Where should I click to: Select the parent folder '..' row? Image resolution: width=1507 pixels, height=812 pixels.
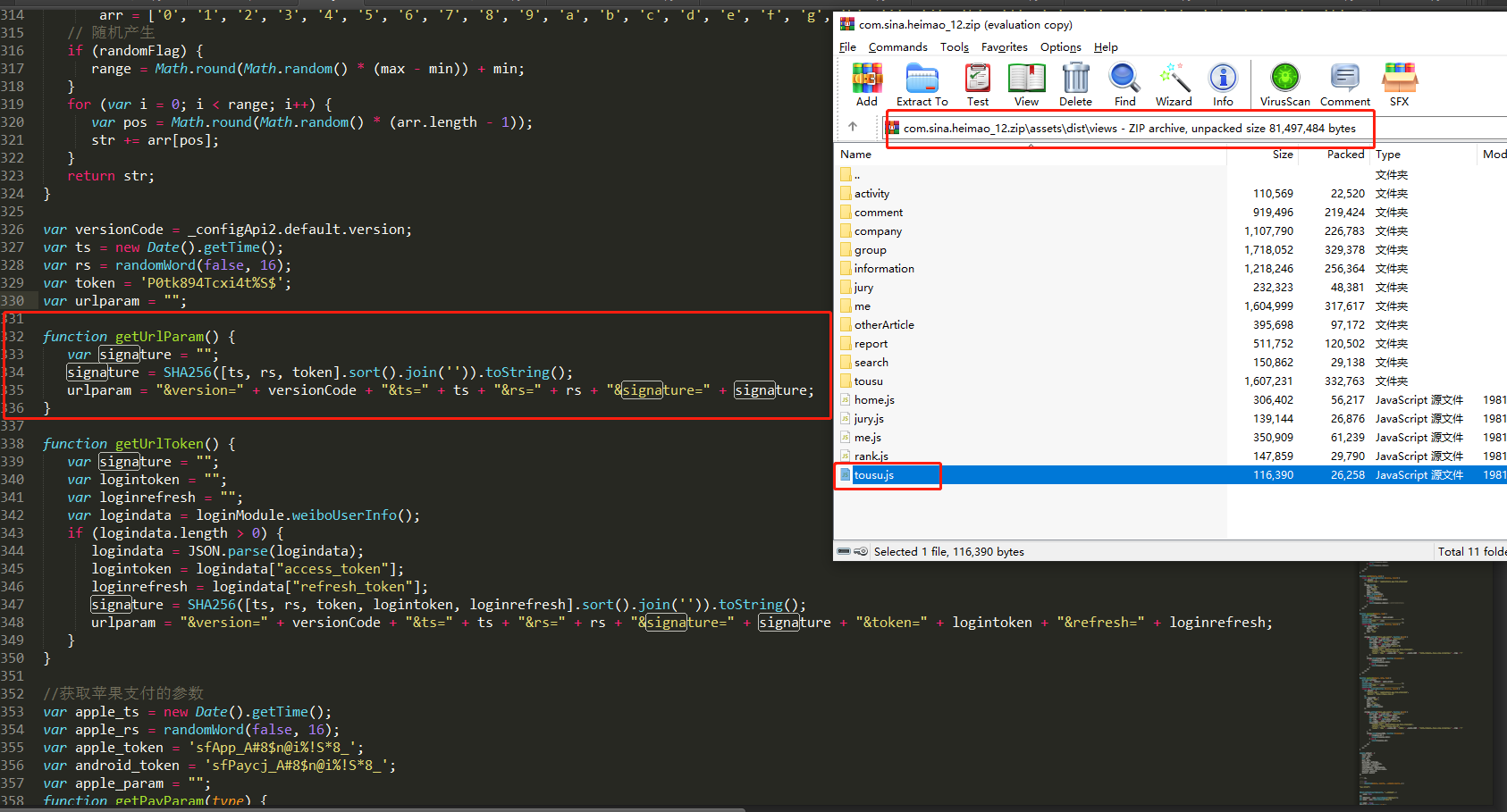pyautogui.click(x=1171, y=174)
